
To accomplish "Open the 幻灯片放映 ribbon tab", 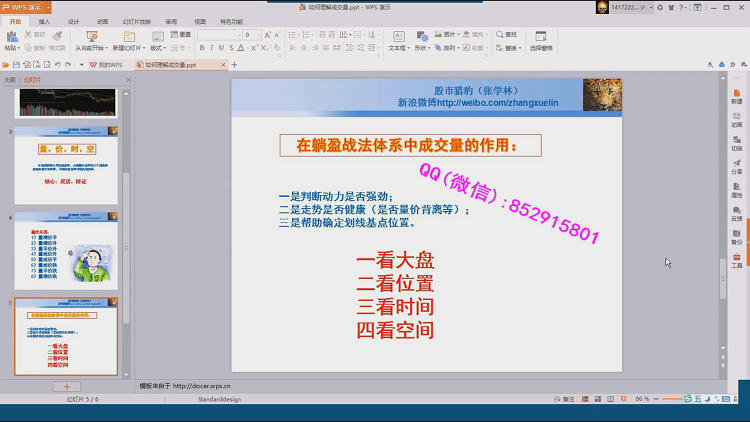I will click(x=138, y=21).
